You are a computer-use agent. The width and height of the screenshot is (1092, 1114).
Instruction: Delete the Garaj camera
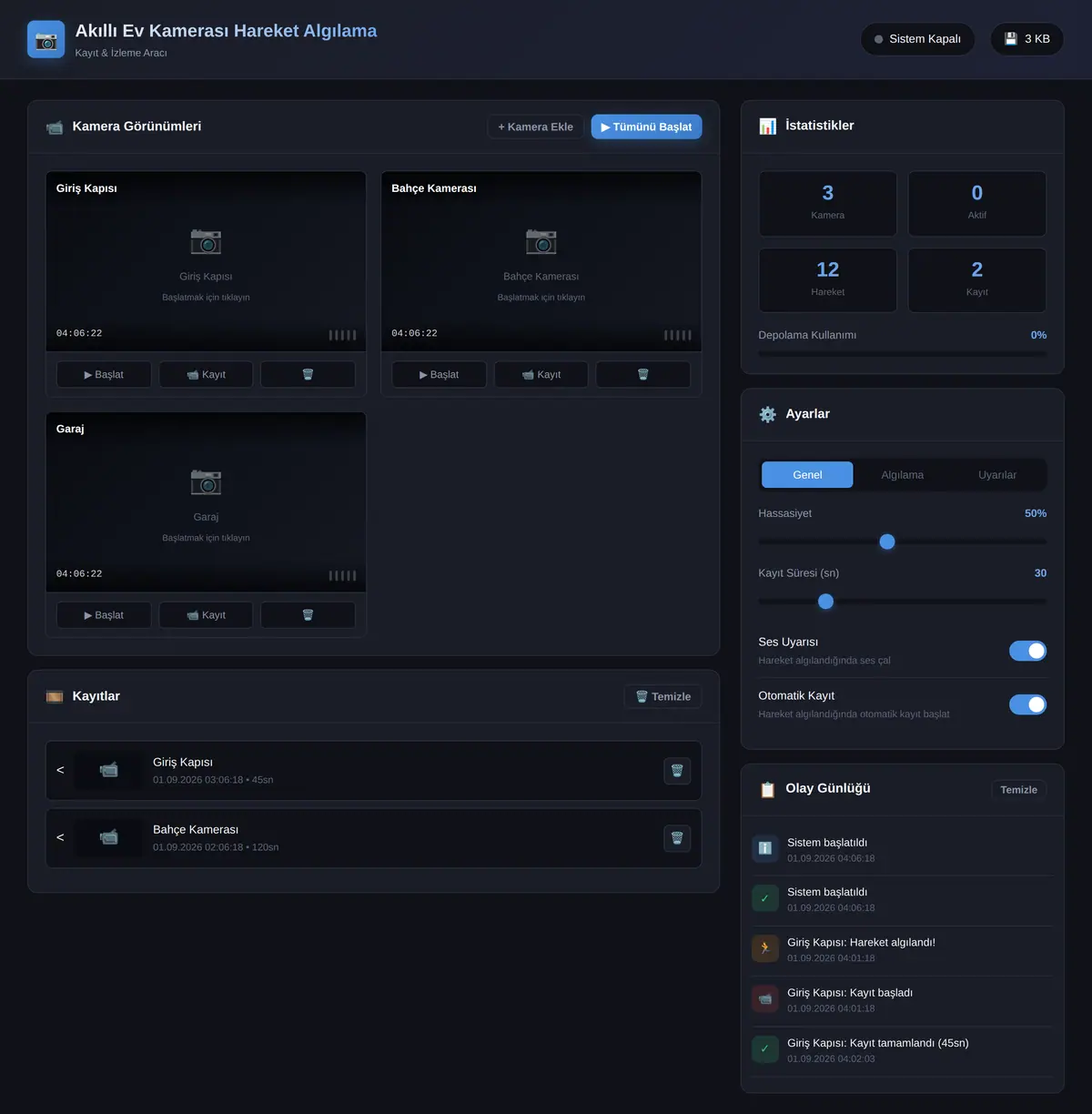(308, 615)
